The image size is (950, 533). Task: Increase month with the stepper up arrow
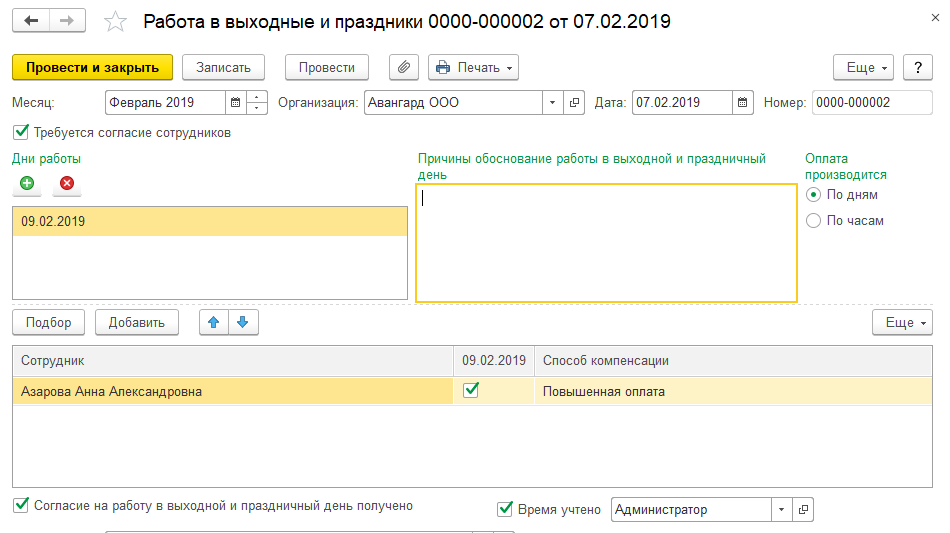257,97
